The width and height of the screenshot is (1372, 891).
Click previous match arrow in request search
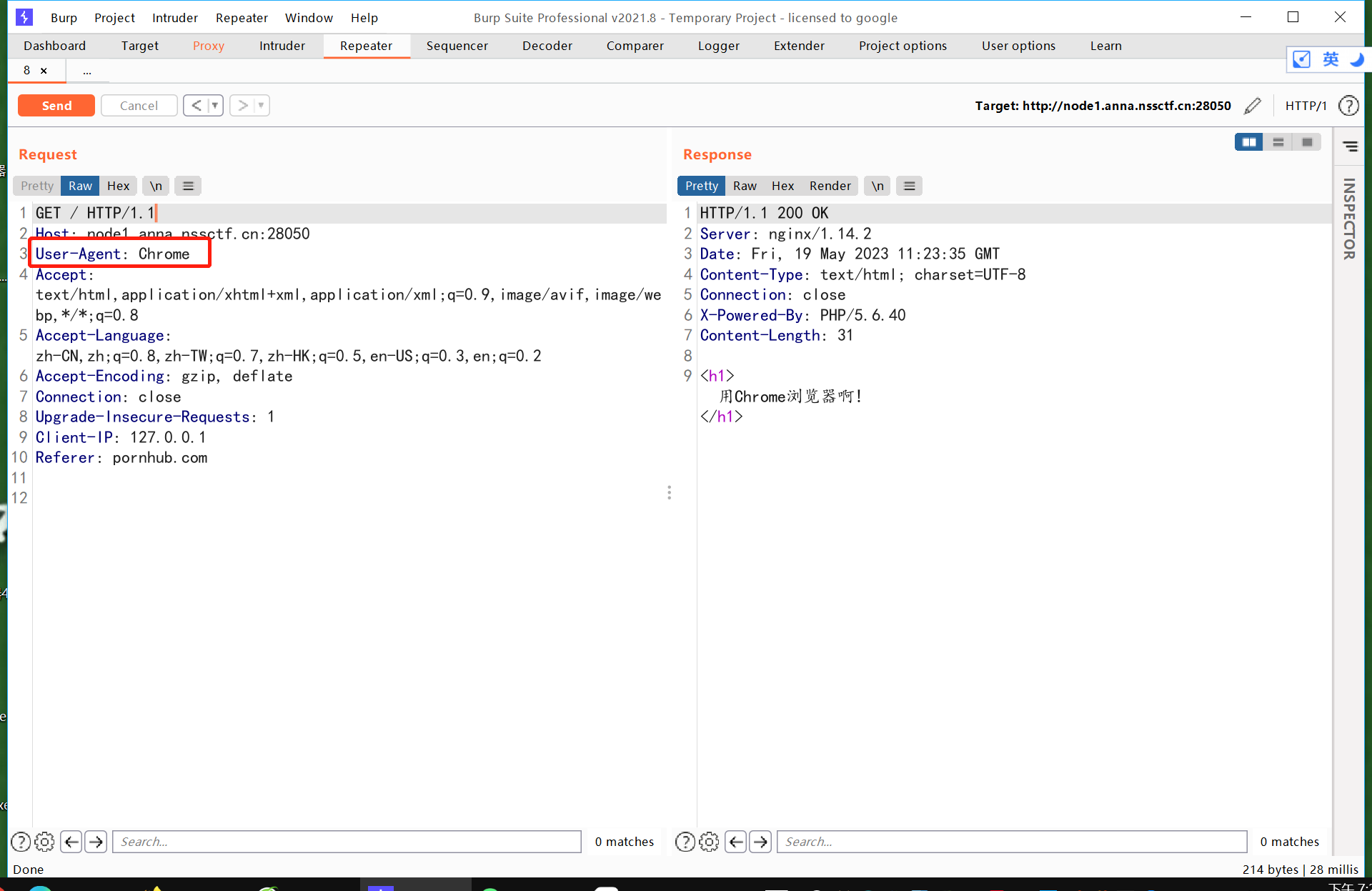pos(71,842)
